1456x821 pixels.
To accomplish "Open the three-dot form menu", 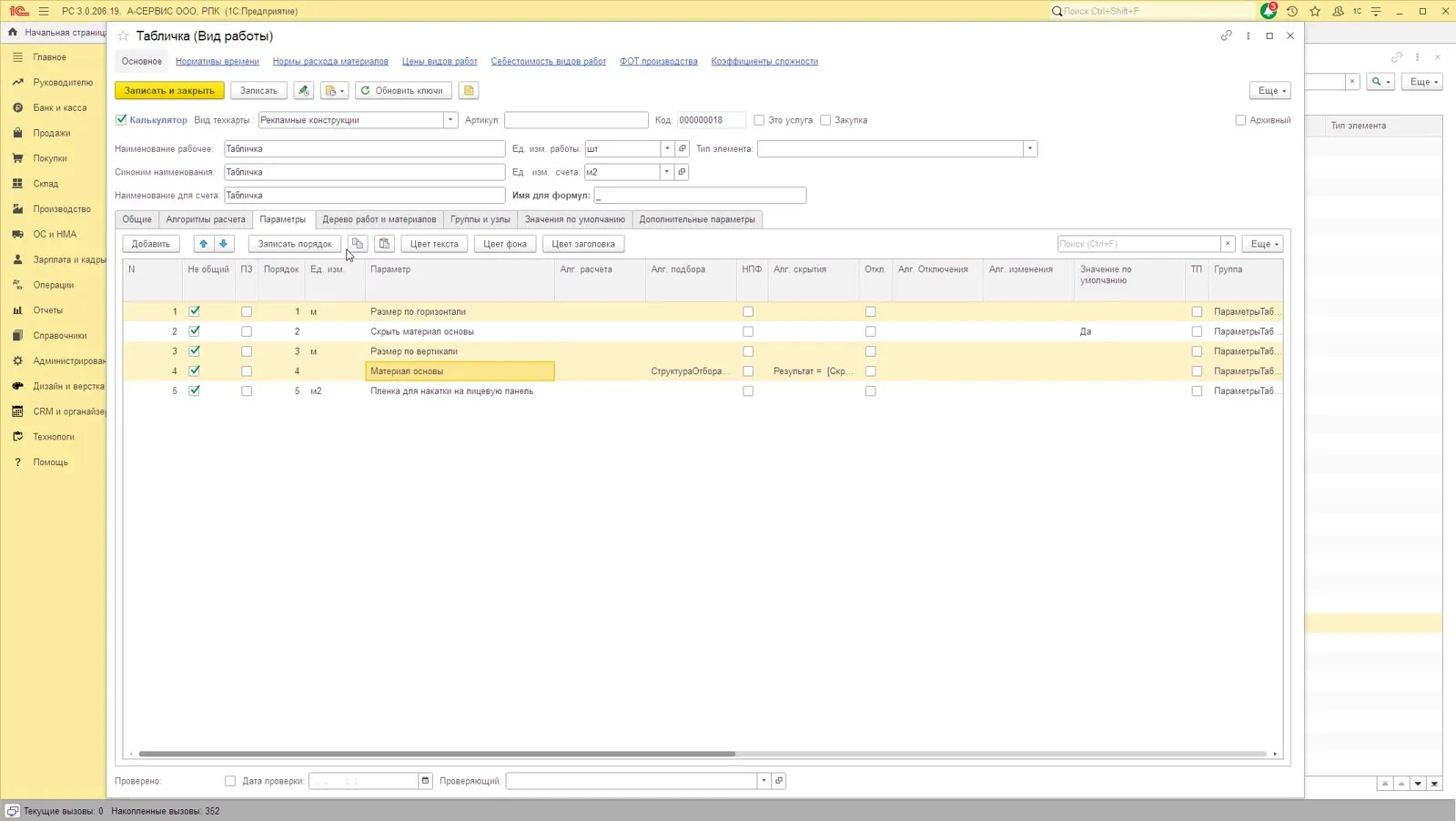I will coord(1248,35).
